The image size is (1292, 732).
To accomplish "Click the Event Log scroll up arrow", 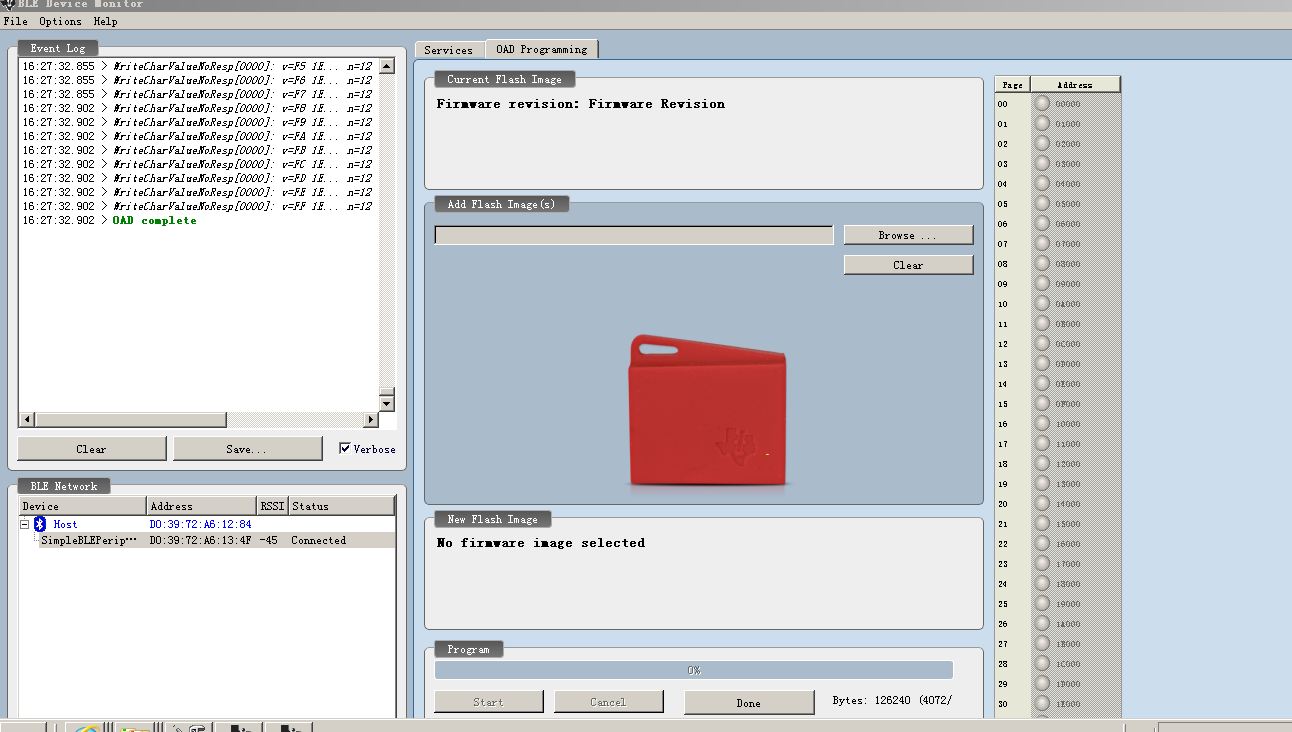I will tap(387, 66).
